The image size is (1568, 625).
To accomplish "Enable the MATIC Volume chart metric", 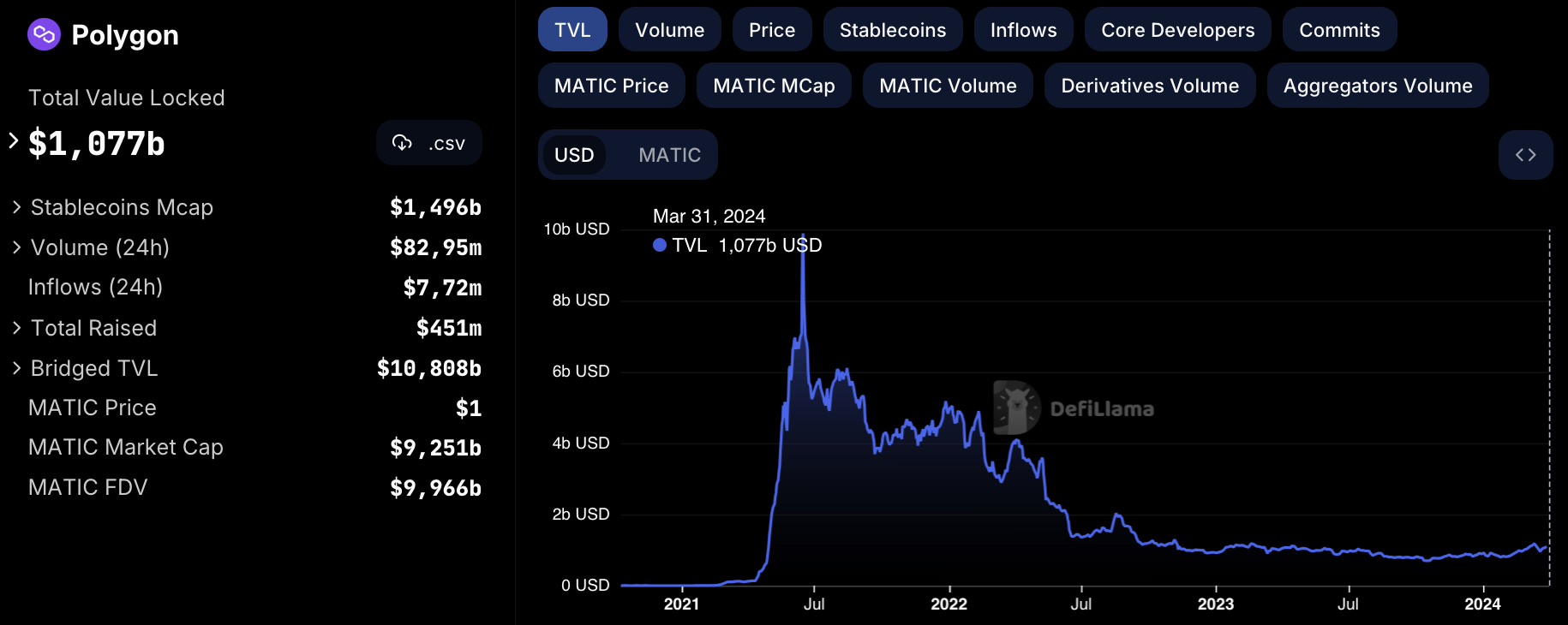I will pyautogui.click(x=948, y=86).
